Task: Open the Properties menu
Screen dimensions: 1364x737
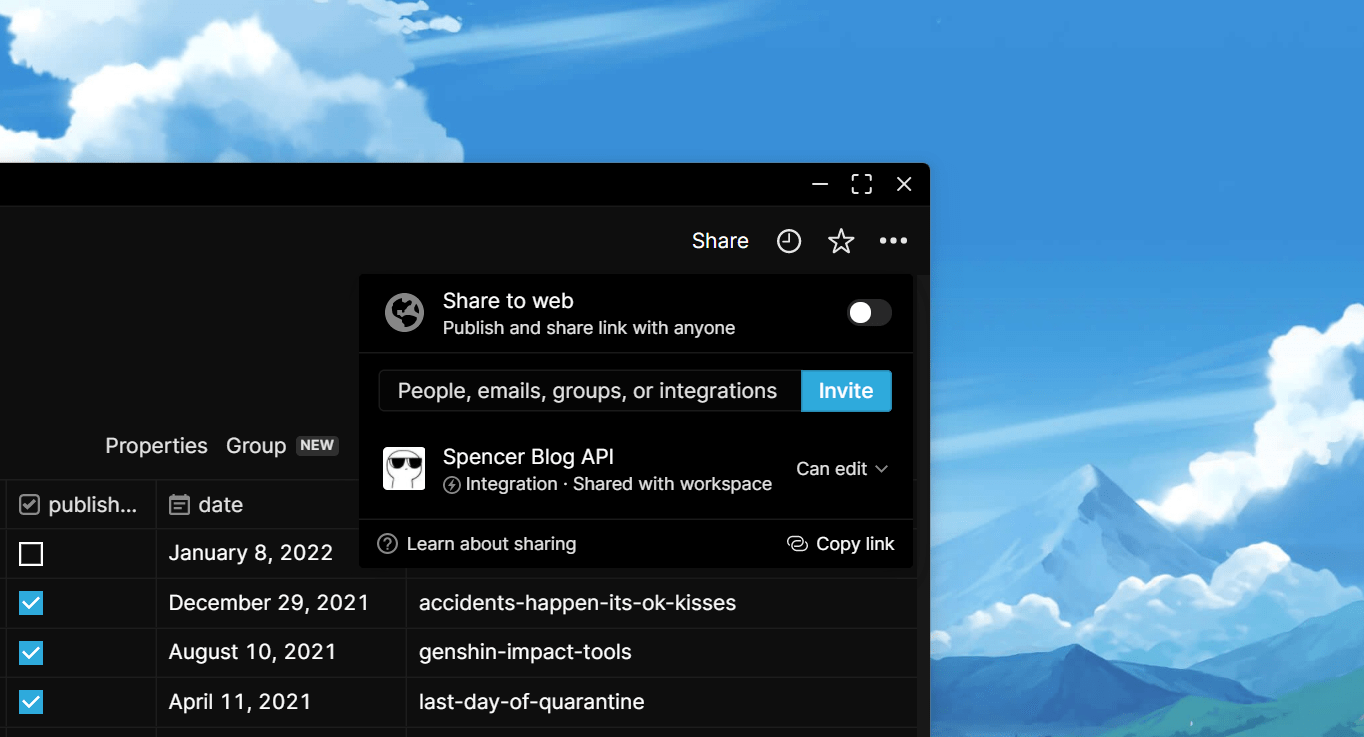Action: [x=156, y=446]
